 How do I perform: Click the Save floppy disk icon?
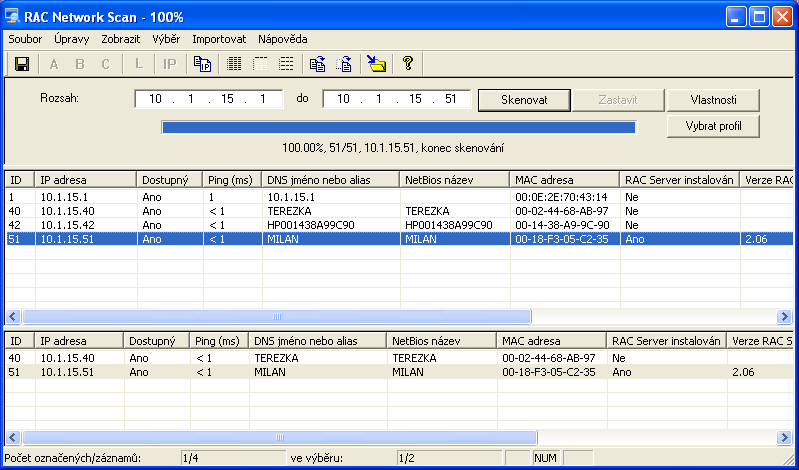coord(22,64)
